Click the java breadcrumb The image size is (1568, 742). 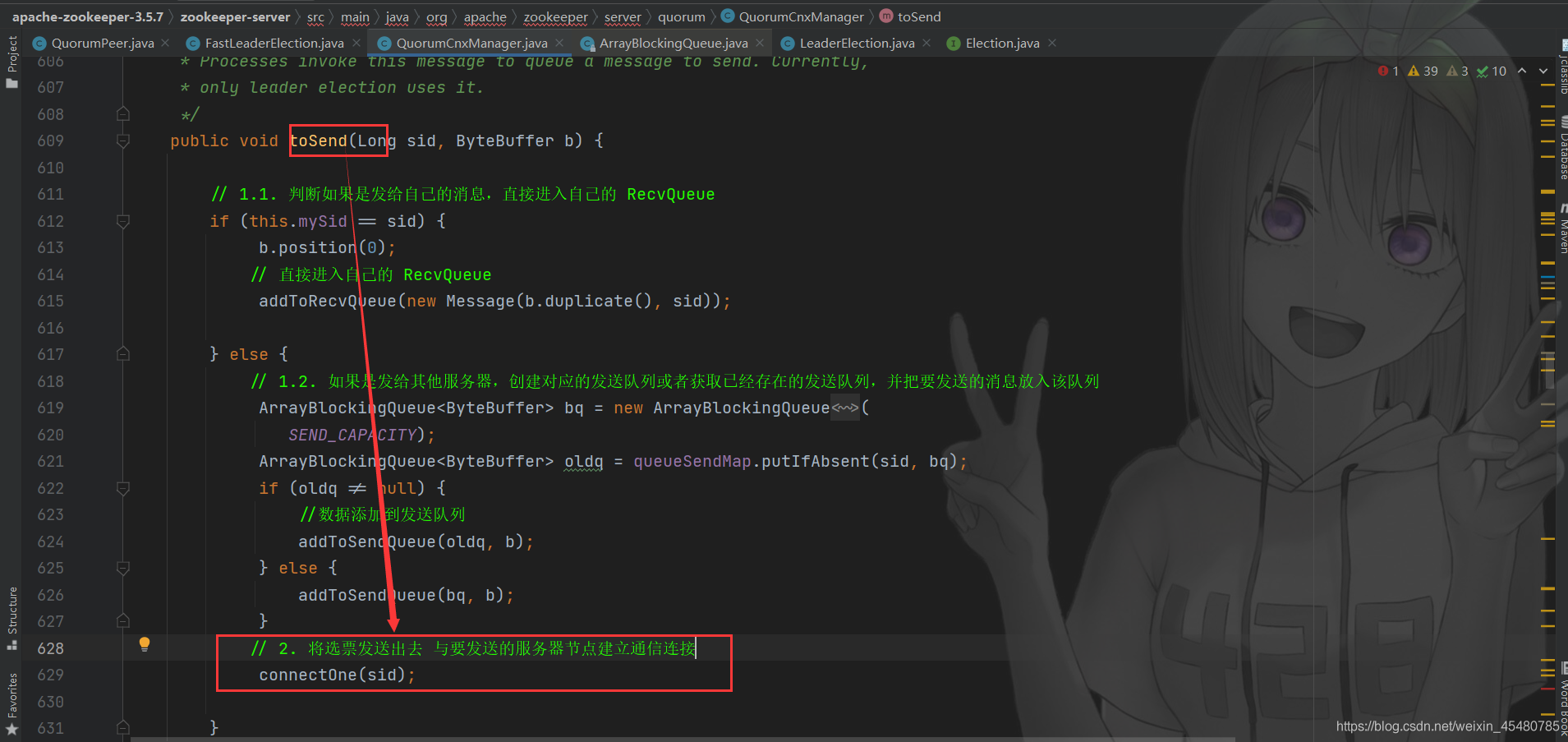coord(398,16)
